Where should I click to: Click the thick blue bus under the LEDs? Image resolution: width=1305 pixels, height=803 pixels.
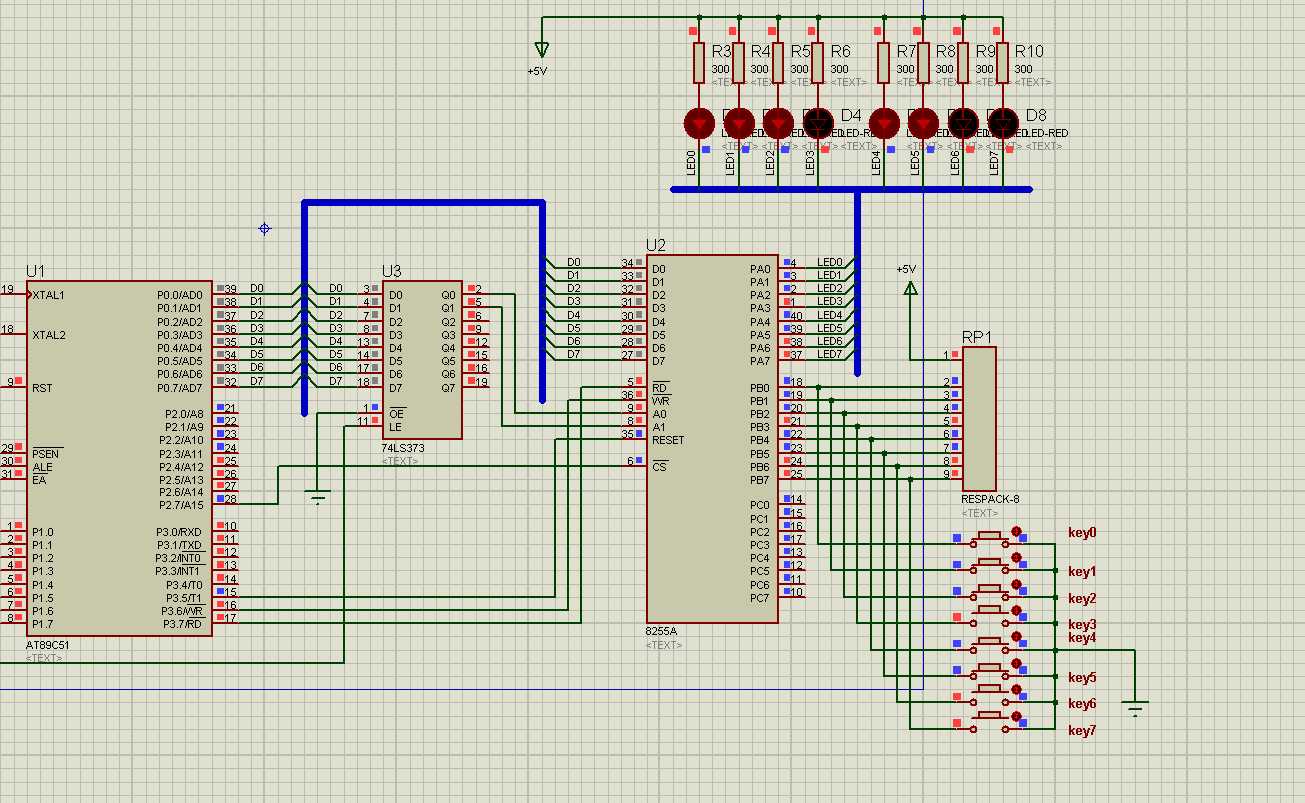851,189
